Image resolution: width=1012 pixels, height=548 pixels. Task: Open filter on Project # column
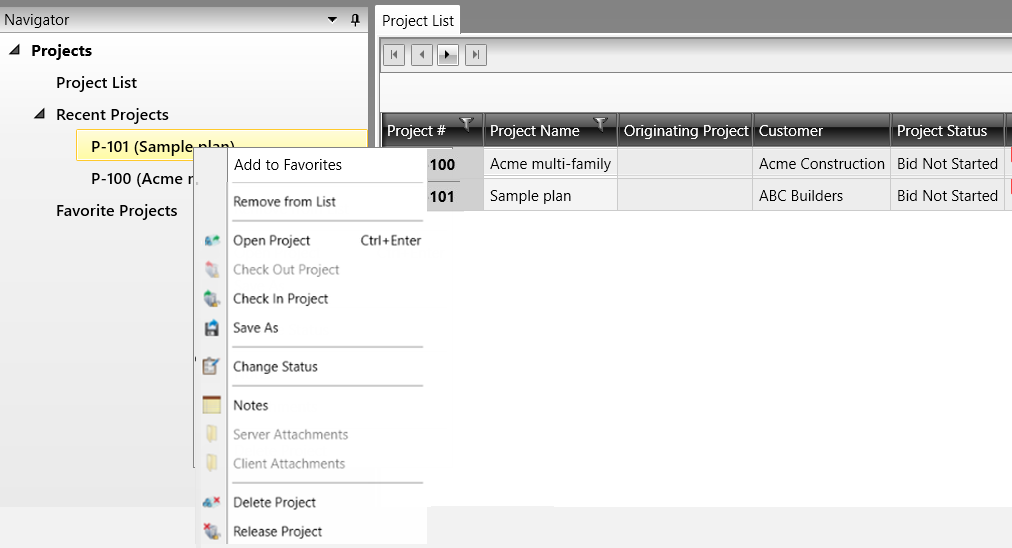coord(467,123)
